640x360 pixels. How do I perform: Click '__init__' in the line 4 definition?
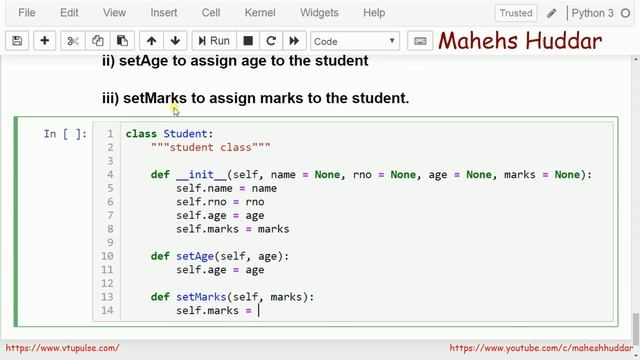tap(201, 175)
